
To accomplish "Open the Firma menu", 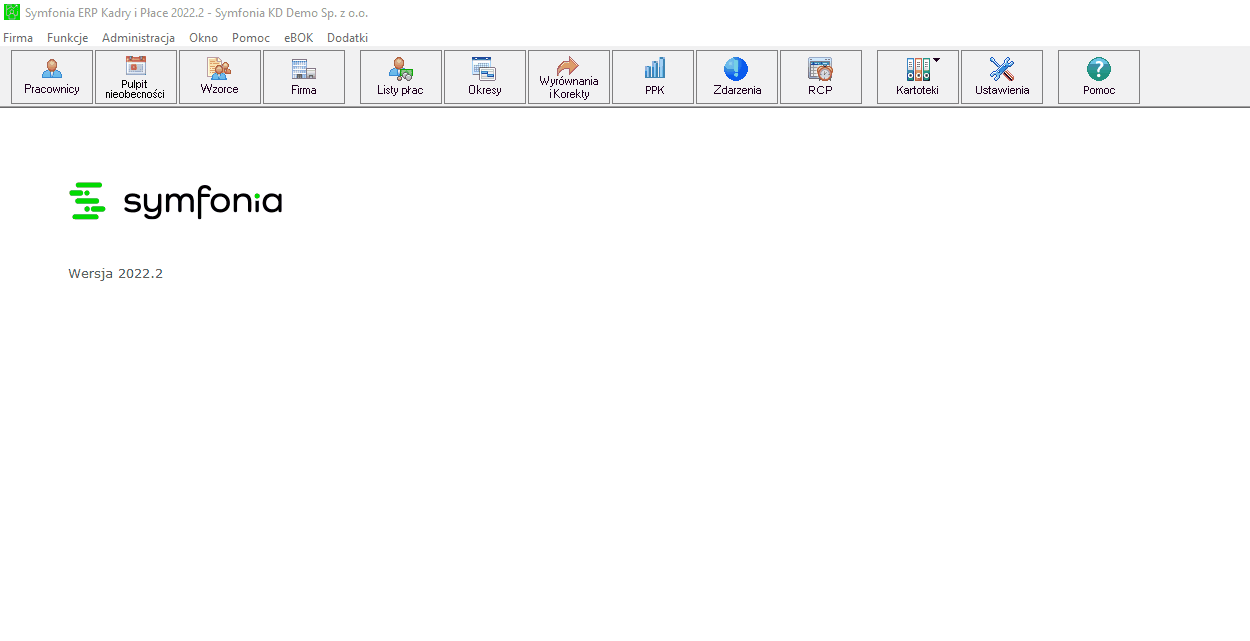I will 18,38.
